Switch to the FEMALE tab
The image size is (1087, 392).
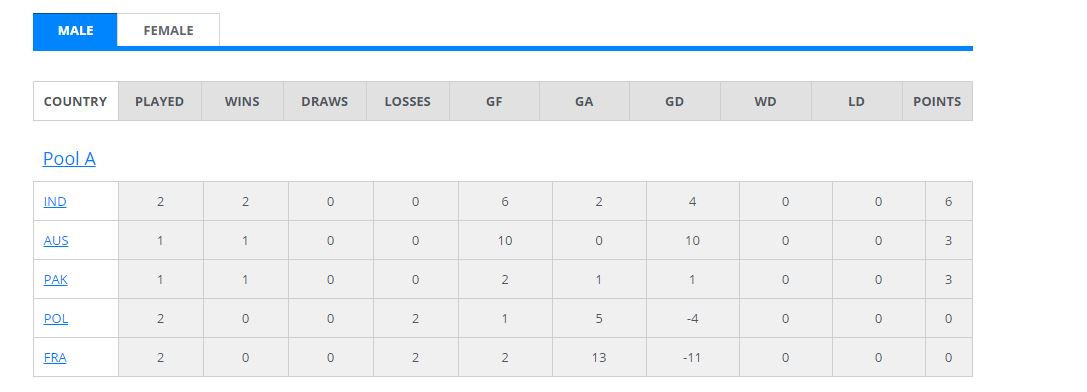click(168, 31)
